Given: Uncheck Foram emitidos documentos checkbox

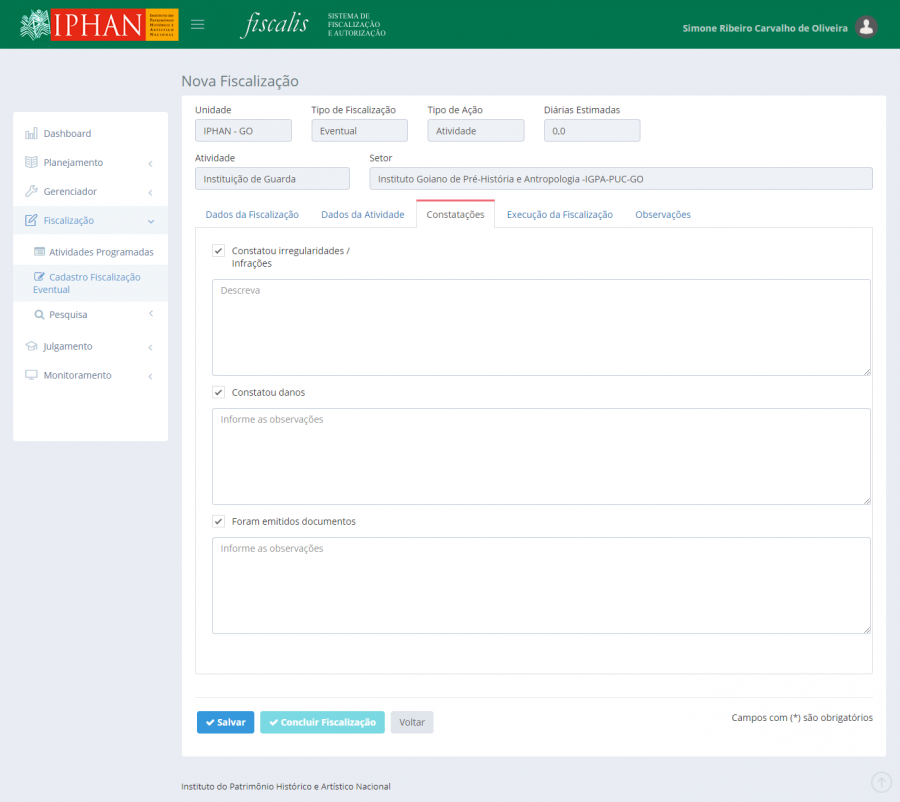Looking at the screenshot, I should tap(218, 521).
